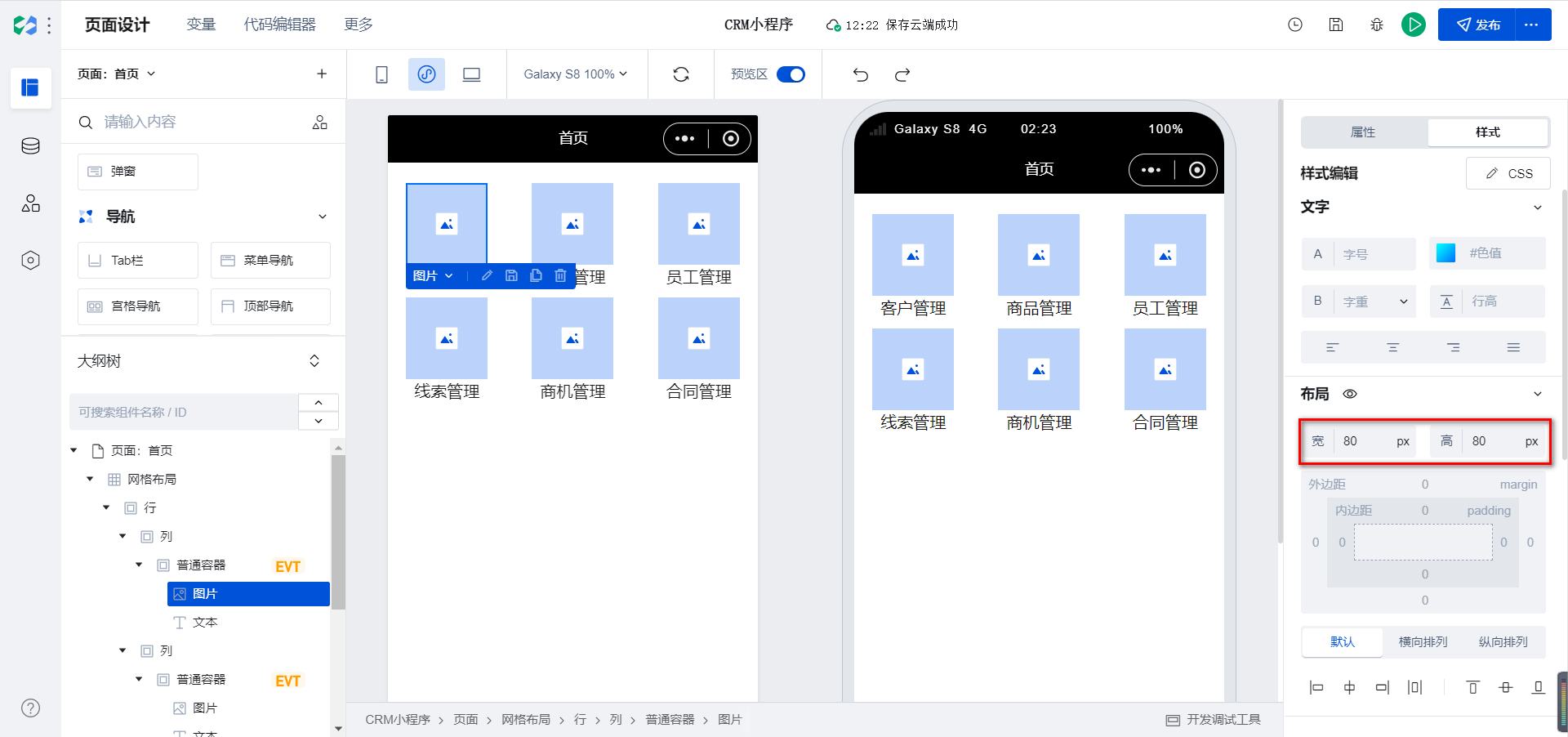Open the 更多 menu
The image size is (1568, 737).
pos(359,25)
